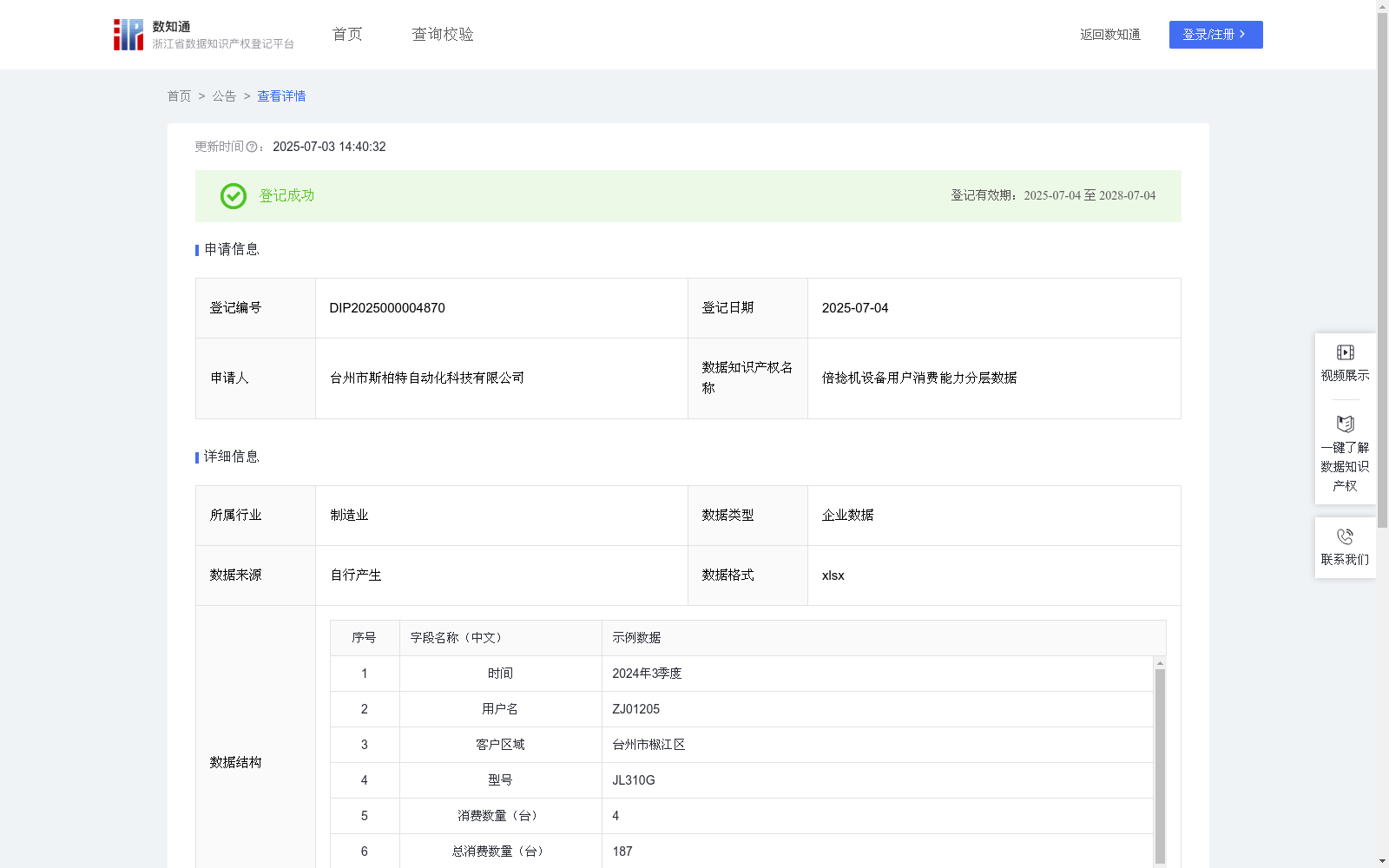Click the 申请信息 section heading

pyautogui.click(x=232, y=250)
